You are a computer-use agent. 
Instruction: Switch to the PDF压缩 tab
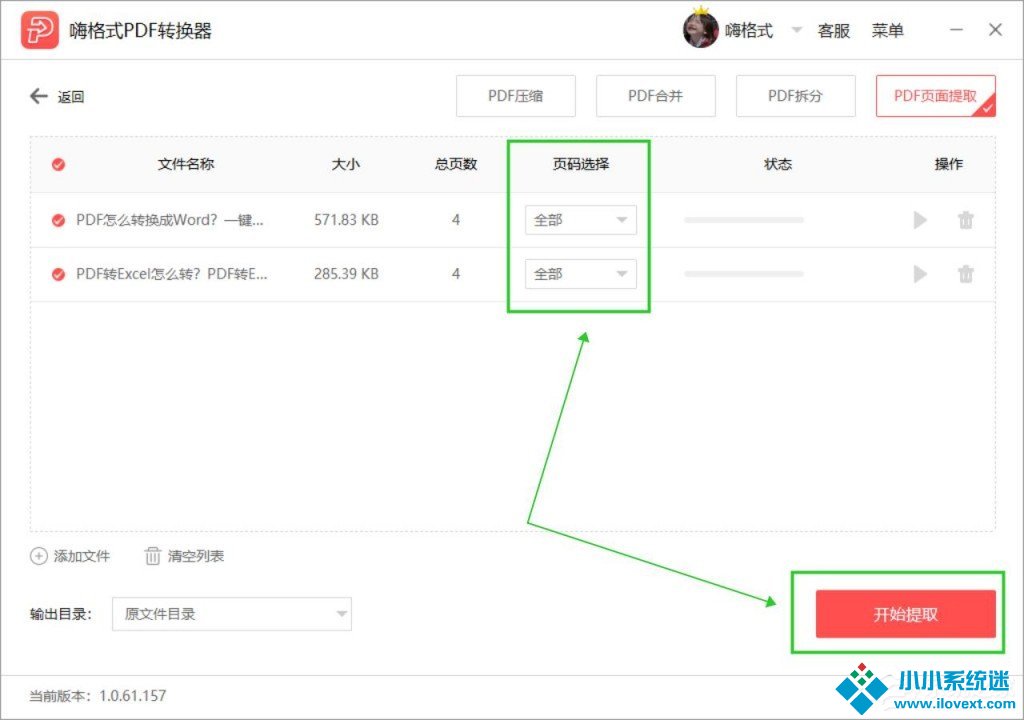click(516, 96)
